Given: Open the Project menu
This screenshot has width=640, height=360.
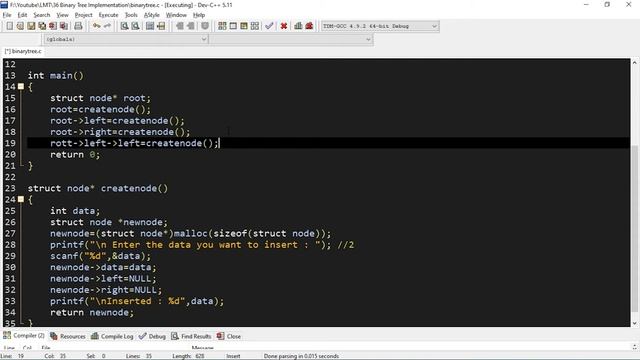Looking at the screenshot, I should (84, 15).
